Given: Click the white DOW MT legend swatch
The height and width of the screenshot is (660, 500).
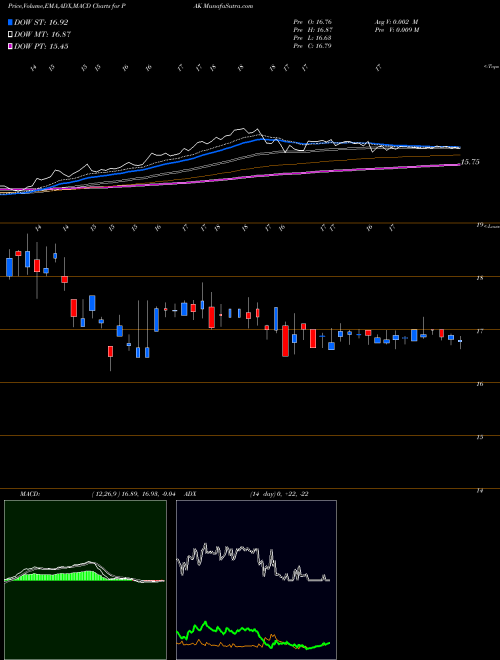Looking at the screenshot, I should [11, 35].
